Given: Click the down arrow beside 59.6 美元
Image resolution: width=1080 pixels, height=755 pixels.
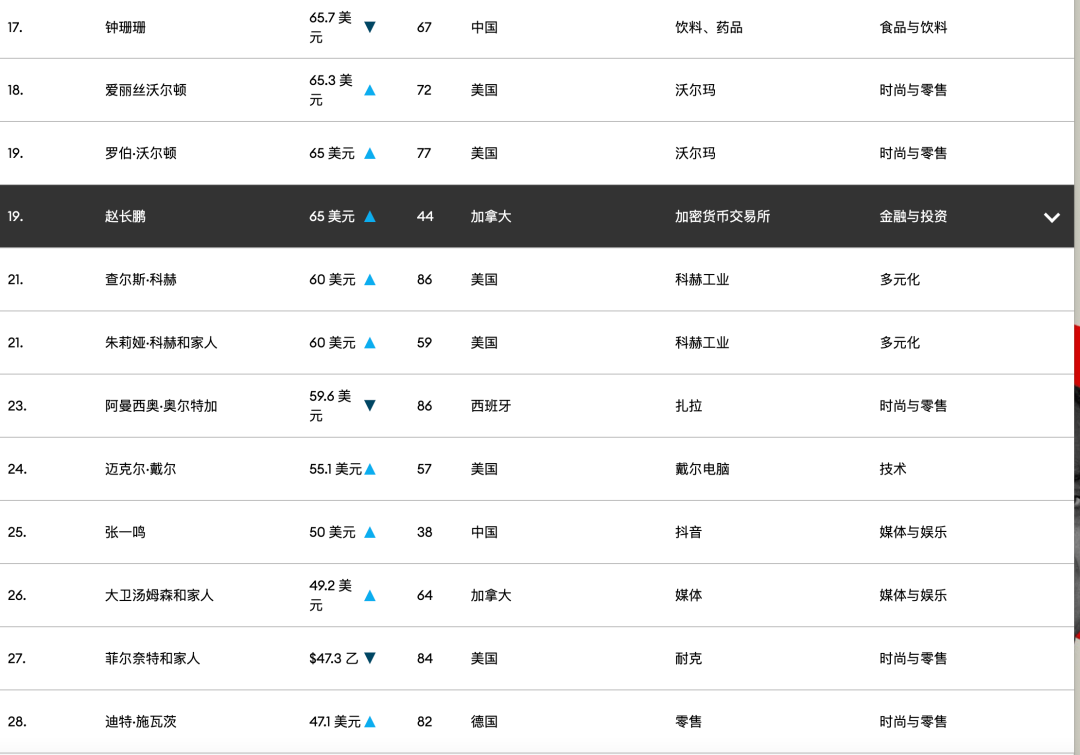Looking at the screenshot, I should tap(369, 406).
